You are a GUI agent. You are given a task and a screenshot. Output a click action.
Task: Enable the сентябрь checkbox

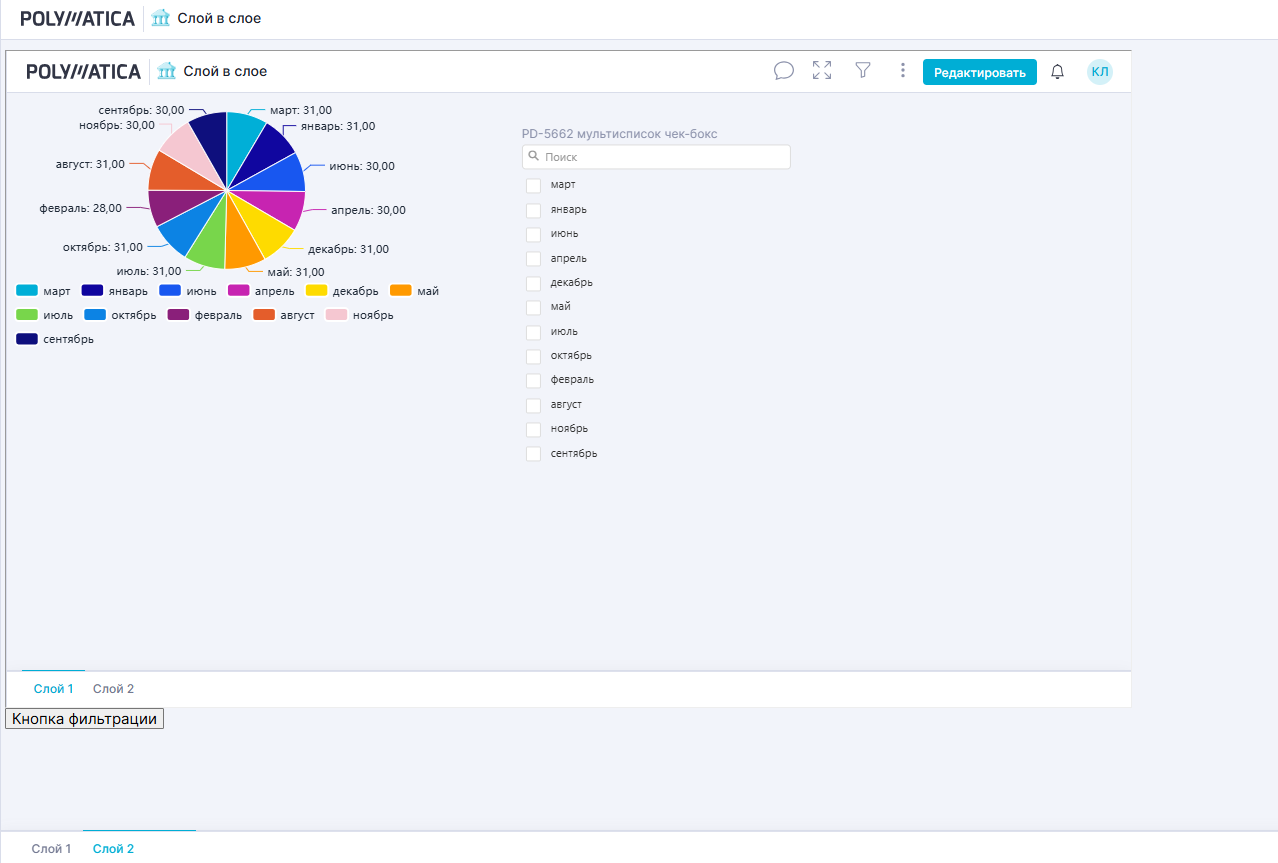coord(534,454)
